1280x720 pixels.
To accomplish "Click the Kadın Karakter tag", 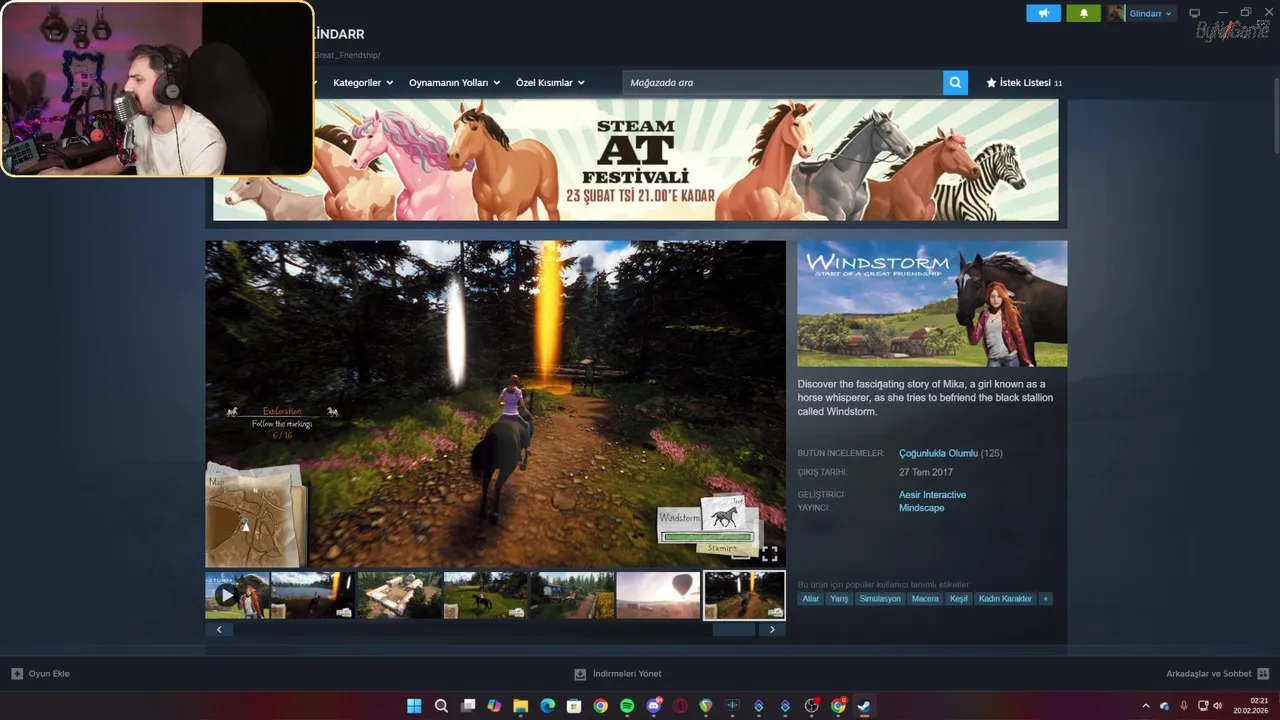I will [1005, 599].
